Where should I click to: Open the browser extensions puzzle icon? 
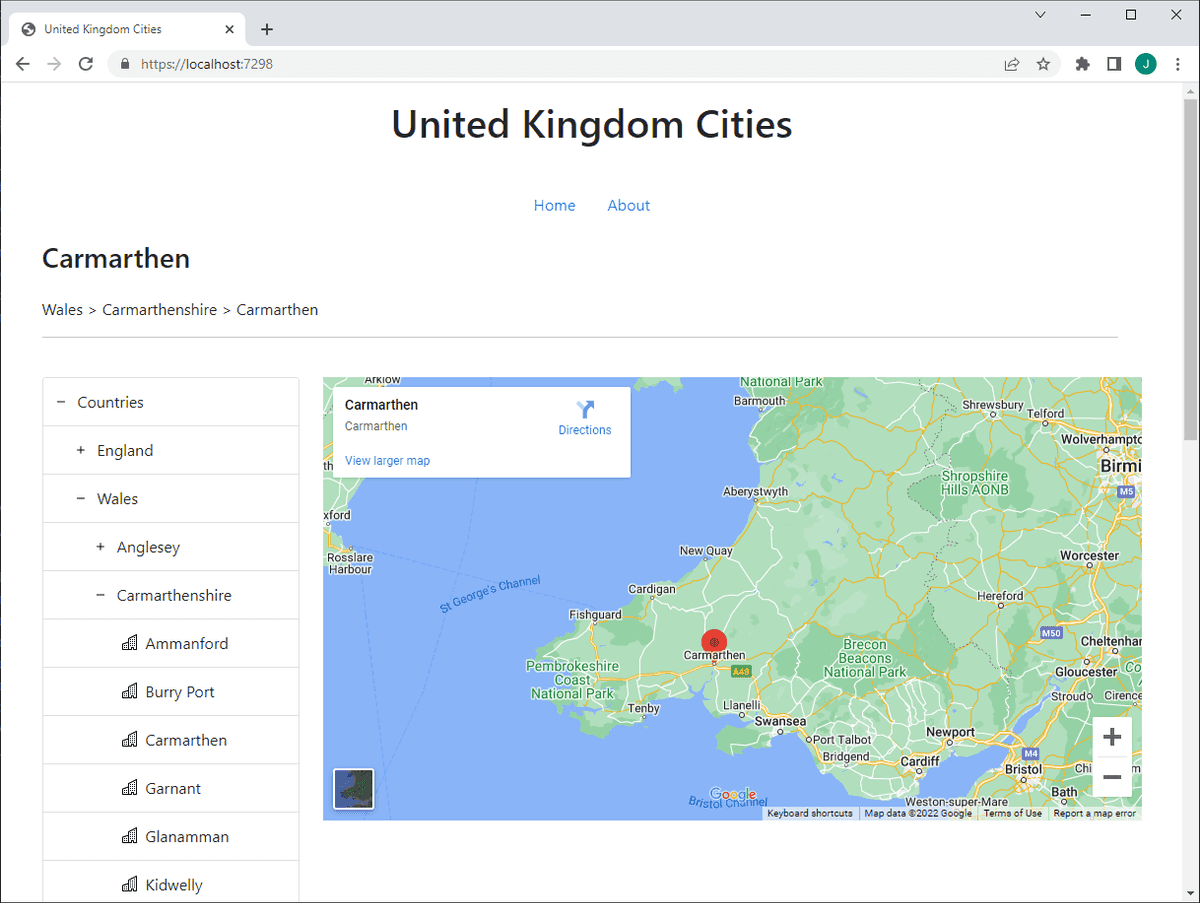(x=1082, y=63)
